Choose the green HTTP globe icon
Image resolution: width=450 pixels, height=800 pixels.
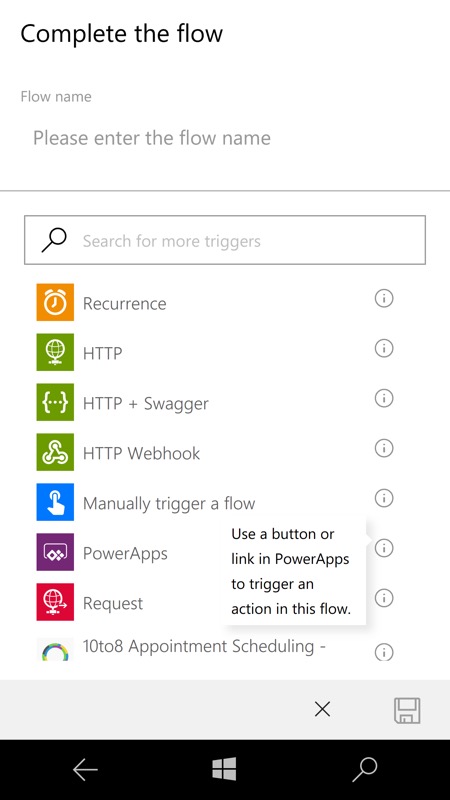55,352
